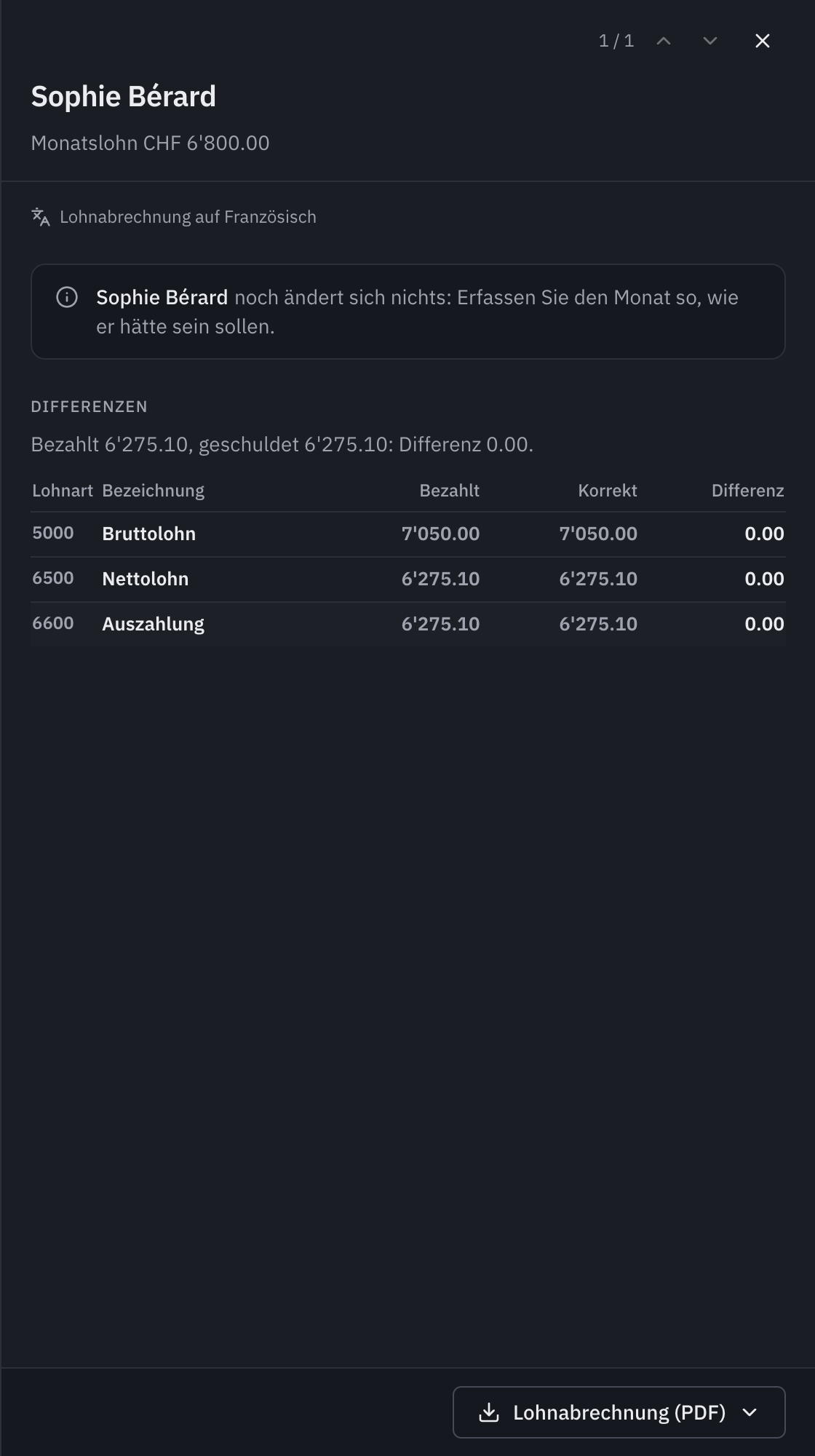Click the info circle icon in notice

coord(67,297)
